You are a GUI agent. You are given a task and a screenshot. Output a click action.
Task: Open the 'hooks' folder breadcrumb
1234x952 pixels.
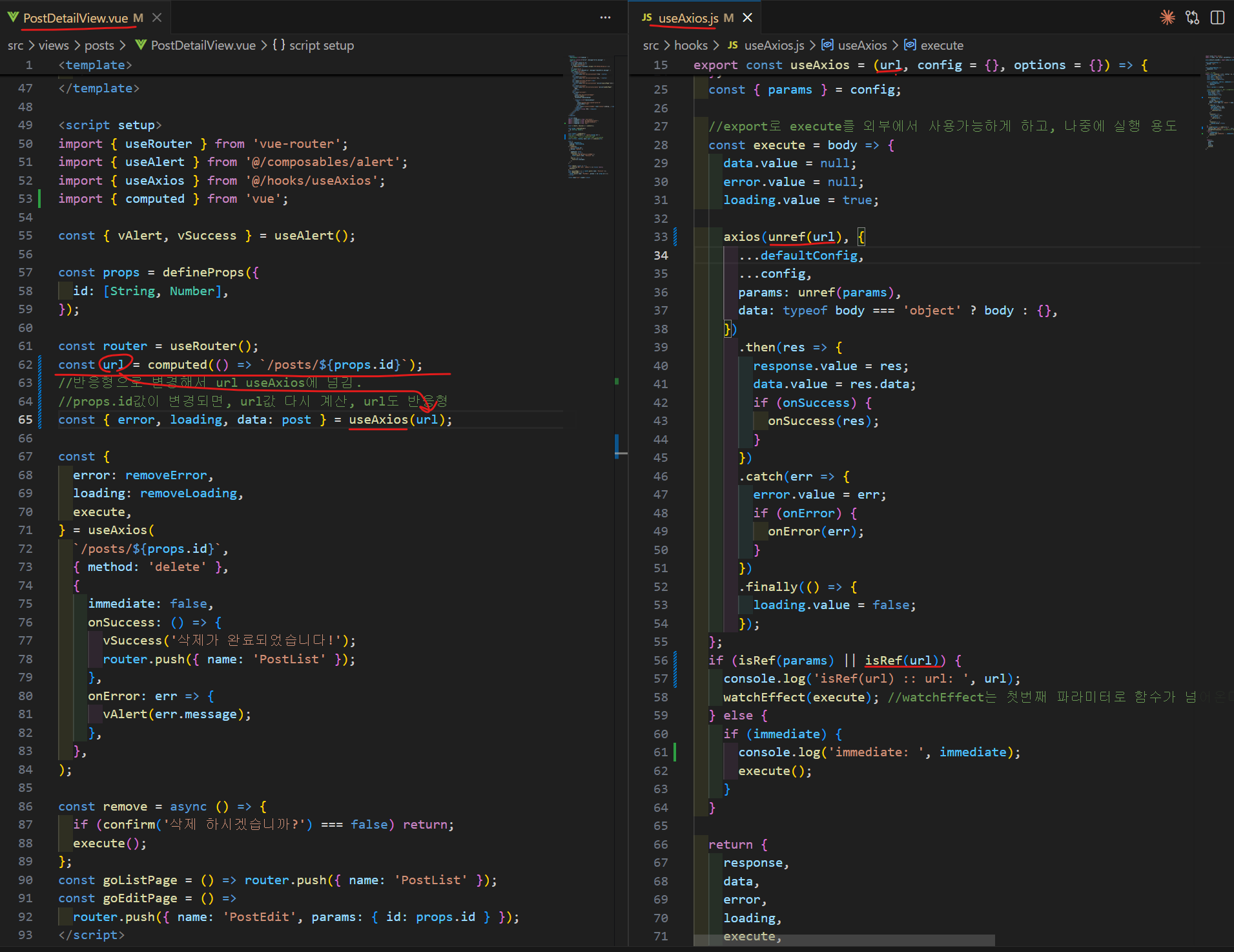pyautogui.click(x=690, y=45)
